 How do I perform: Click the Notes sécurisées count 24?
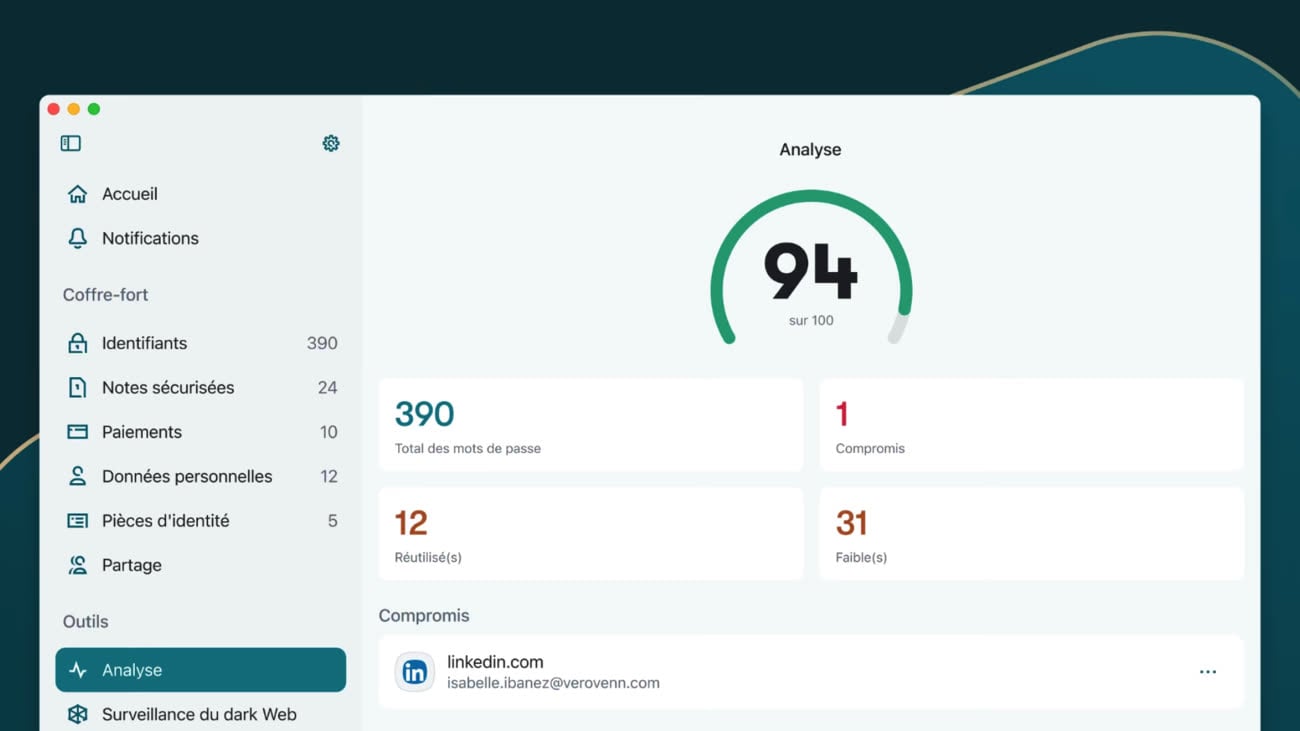click(x=327, y=388)
